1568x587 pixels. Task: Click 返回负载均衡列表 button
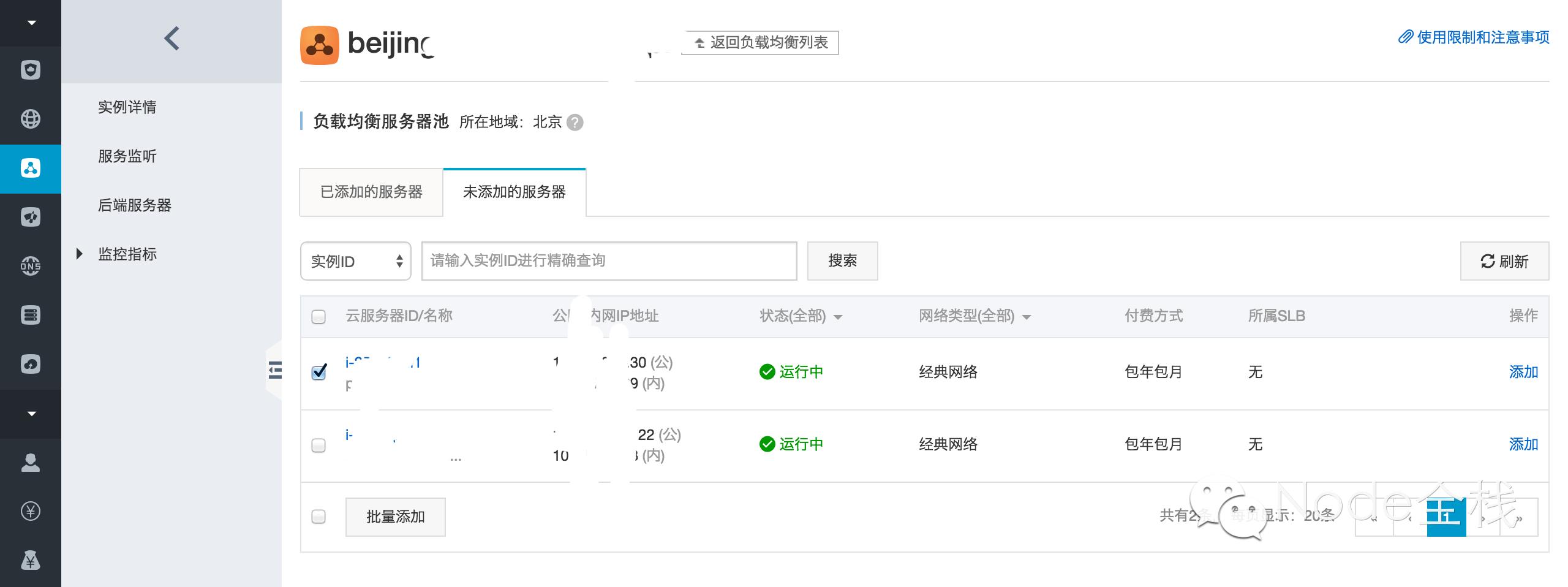(x=760, y=42)
